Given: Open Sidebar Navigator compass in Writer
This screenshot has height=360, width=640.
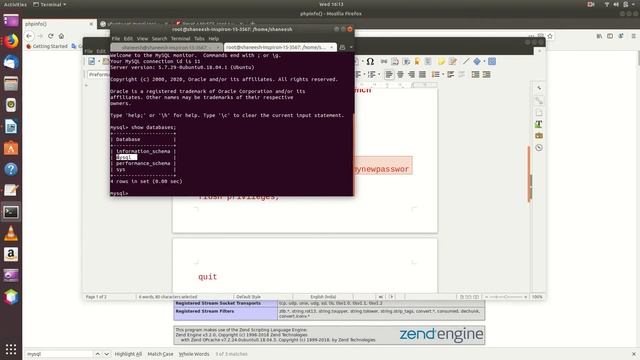Looking at the screenshot, I should click(539, 148).
